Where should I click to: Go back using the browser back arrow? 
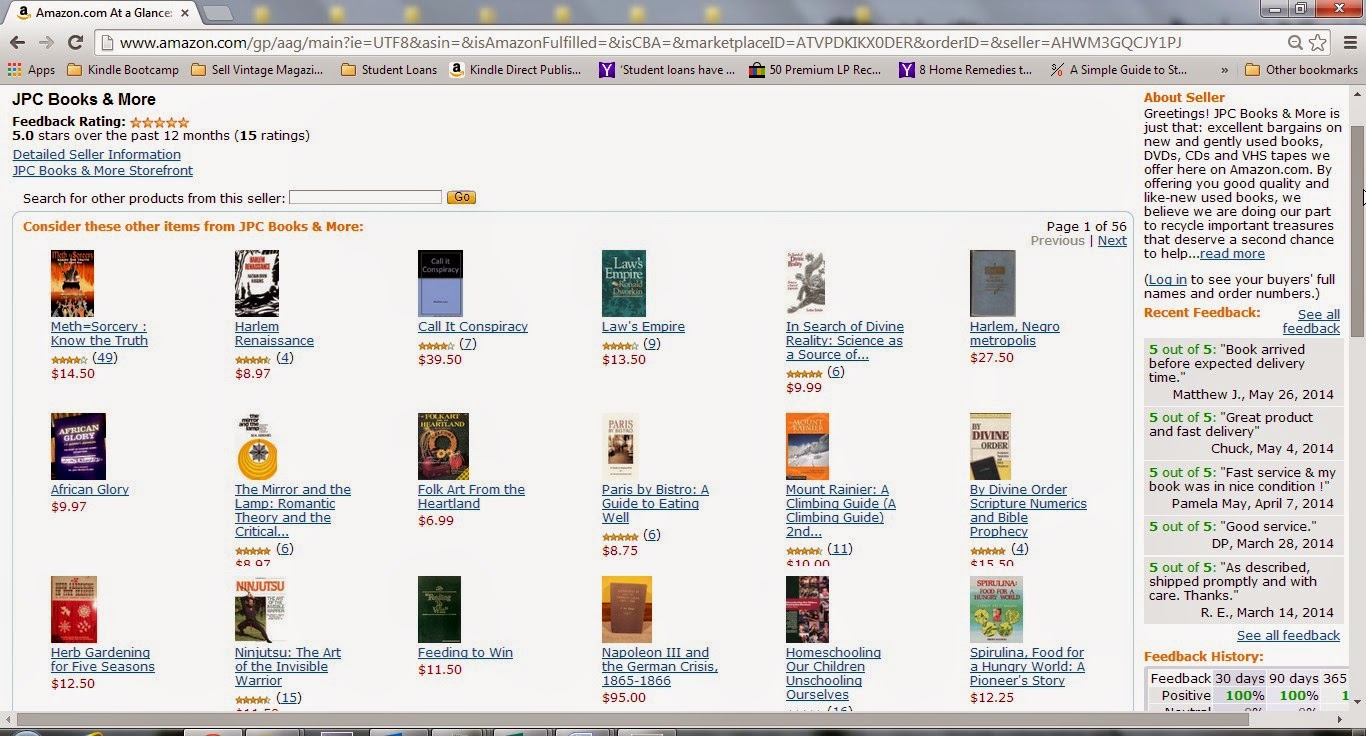point(17,42)
